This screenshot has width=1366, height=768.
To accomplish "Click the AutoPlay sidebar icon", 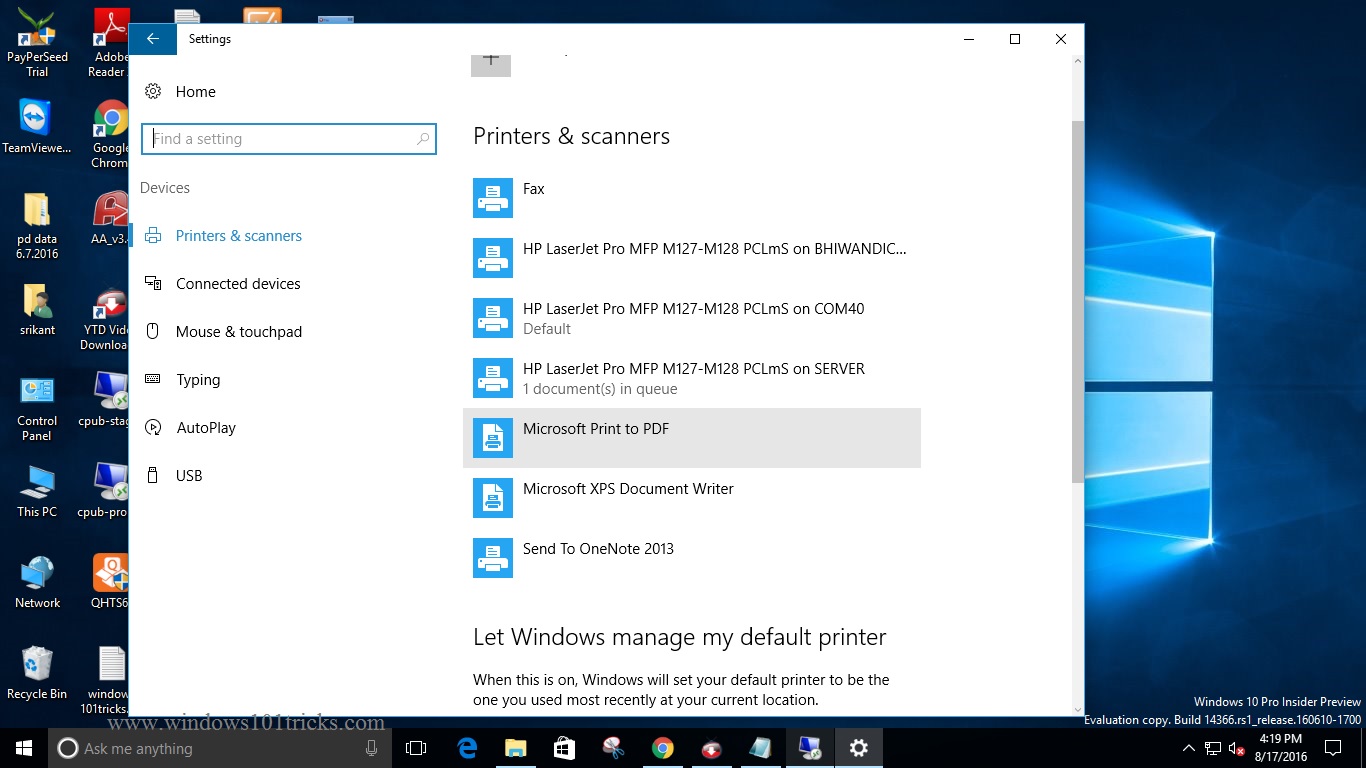I will pos(153,427).
